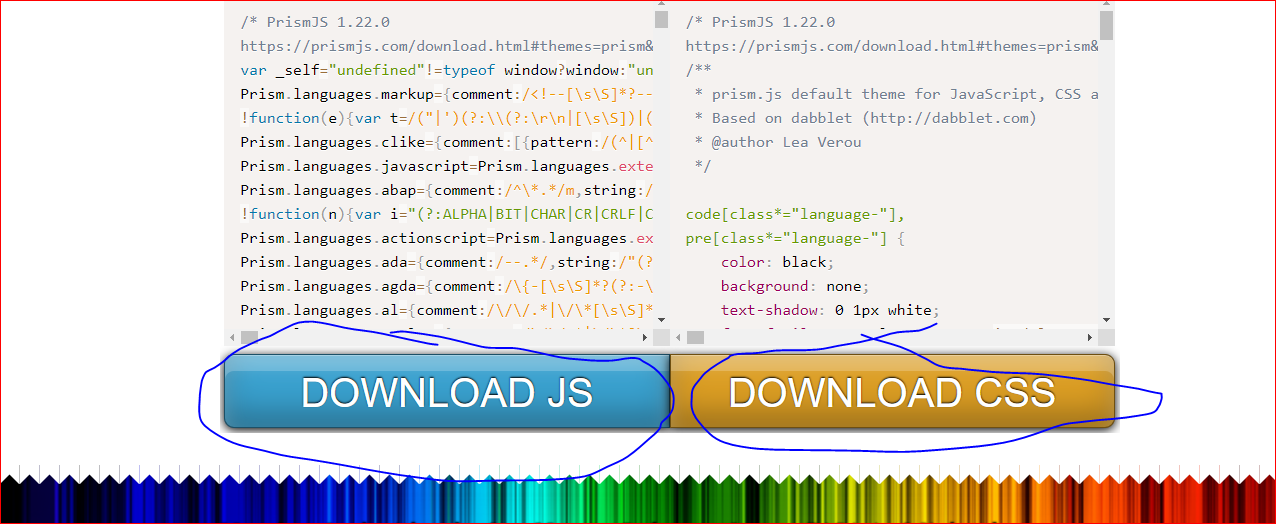Click the pre[class*="language-"] selector line
Image resolution: width=1276 pixels, height=524 pixels.
pos(796,238)
